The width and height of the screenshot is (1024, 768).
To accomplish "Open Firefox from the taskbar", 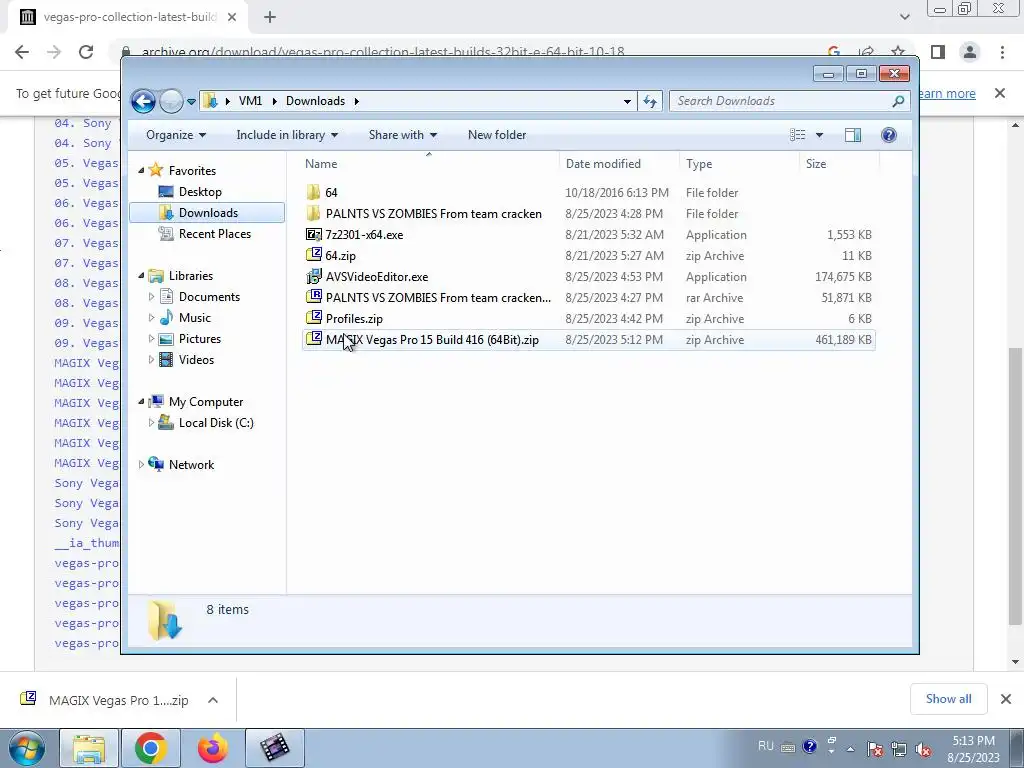I will tap(213, 748).
